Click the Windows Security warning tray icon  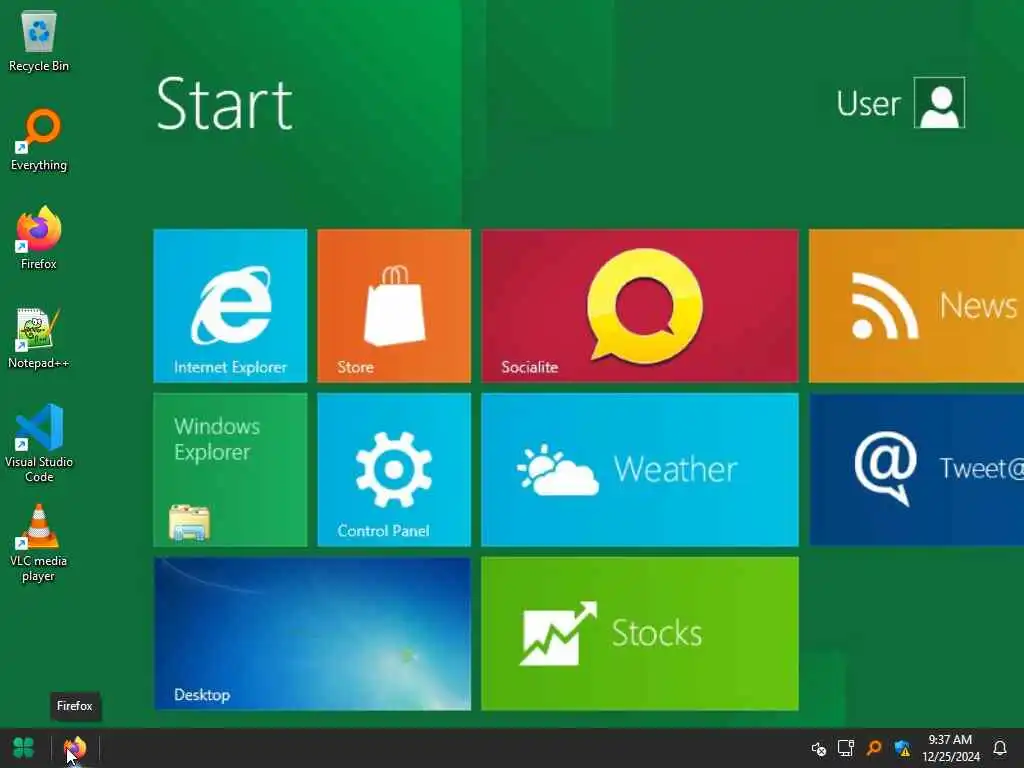pos(903,748)
